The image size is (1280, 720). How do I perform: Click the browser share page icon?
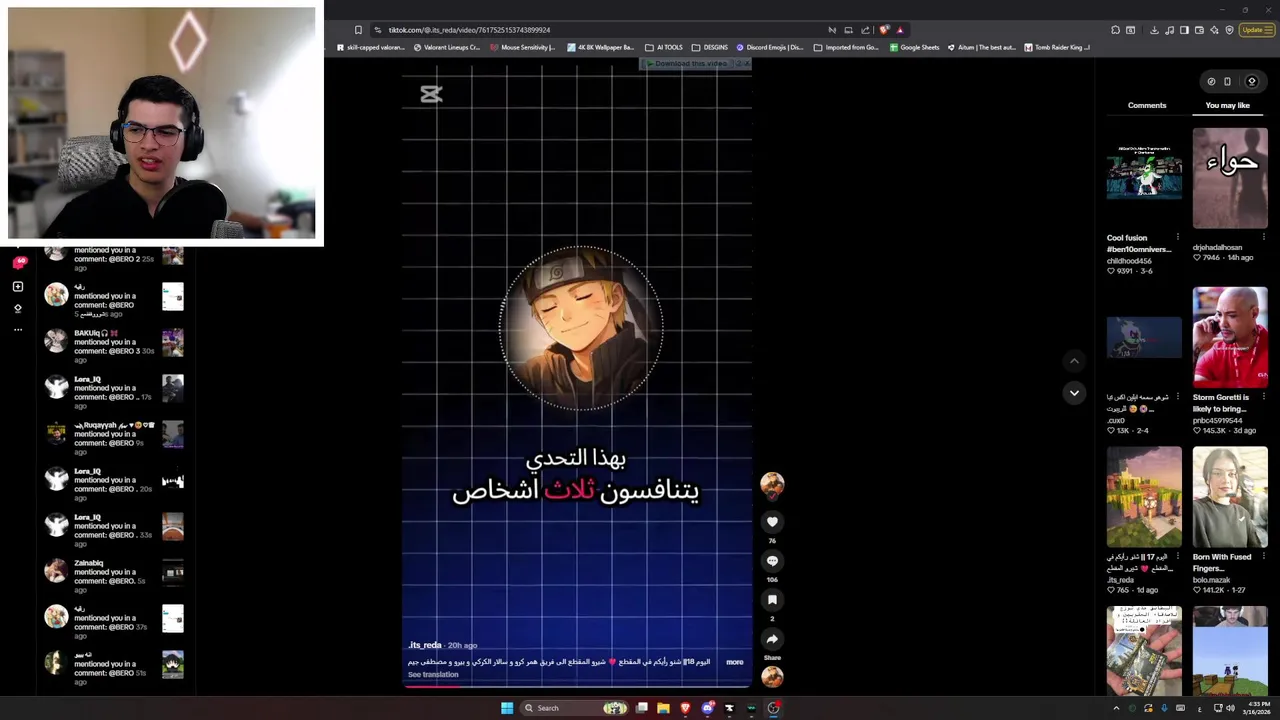pyautogui.click(x=865, y=30)
